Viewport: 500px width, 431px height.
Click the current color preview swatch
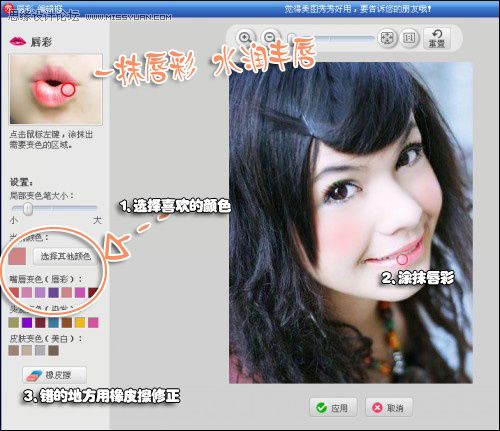tap(17, 256)
